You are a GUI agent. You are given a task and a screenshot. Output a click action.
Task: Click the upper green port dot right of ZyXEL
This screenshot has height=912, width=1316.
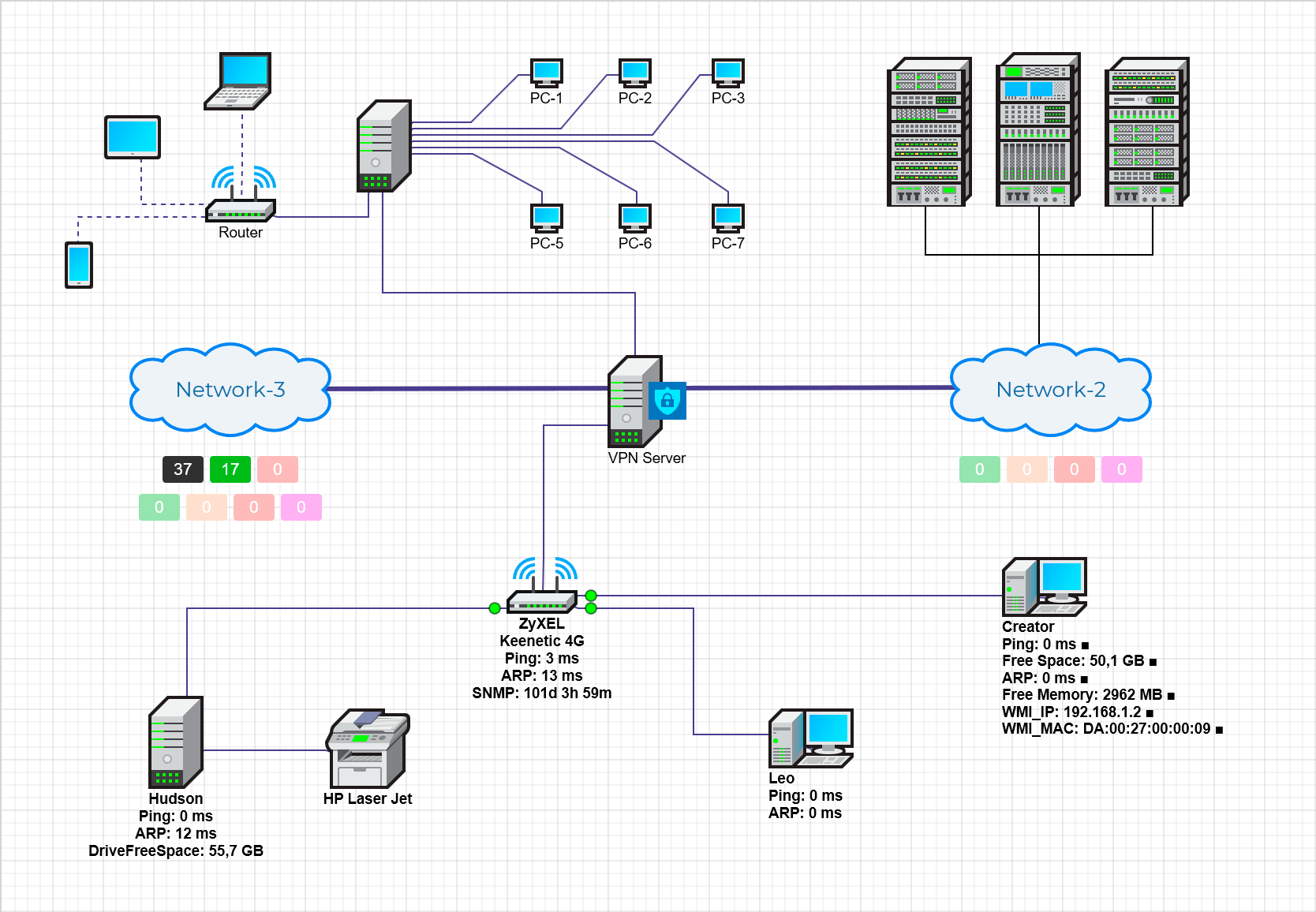pyautogui.click(x=591, y=596)
